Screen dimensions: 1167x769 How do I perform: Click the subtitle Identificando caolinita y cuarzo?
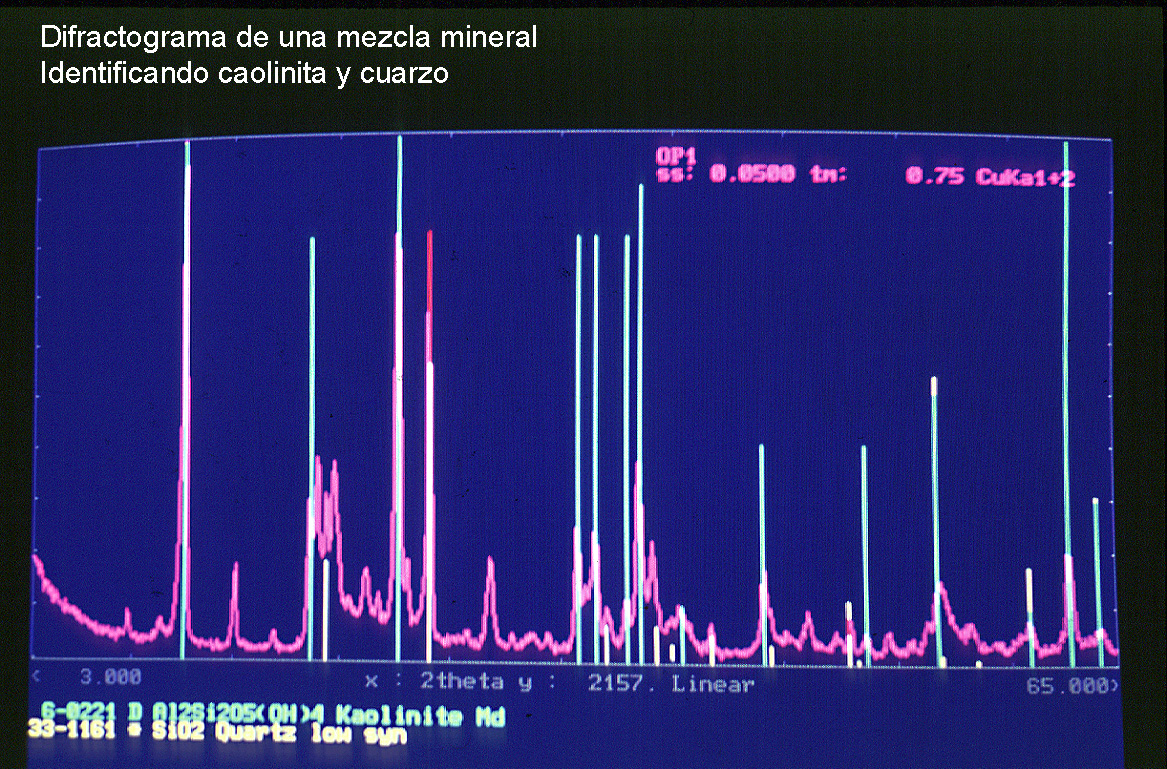pyautogui.click(x=245, y=73)
